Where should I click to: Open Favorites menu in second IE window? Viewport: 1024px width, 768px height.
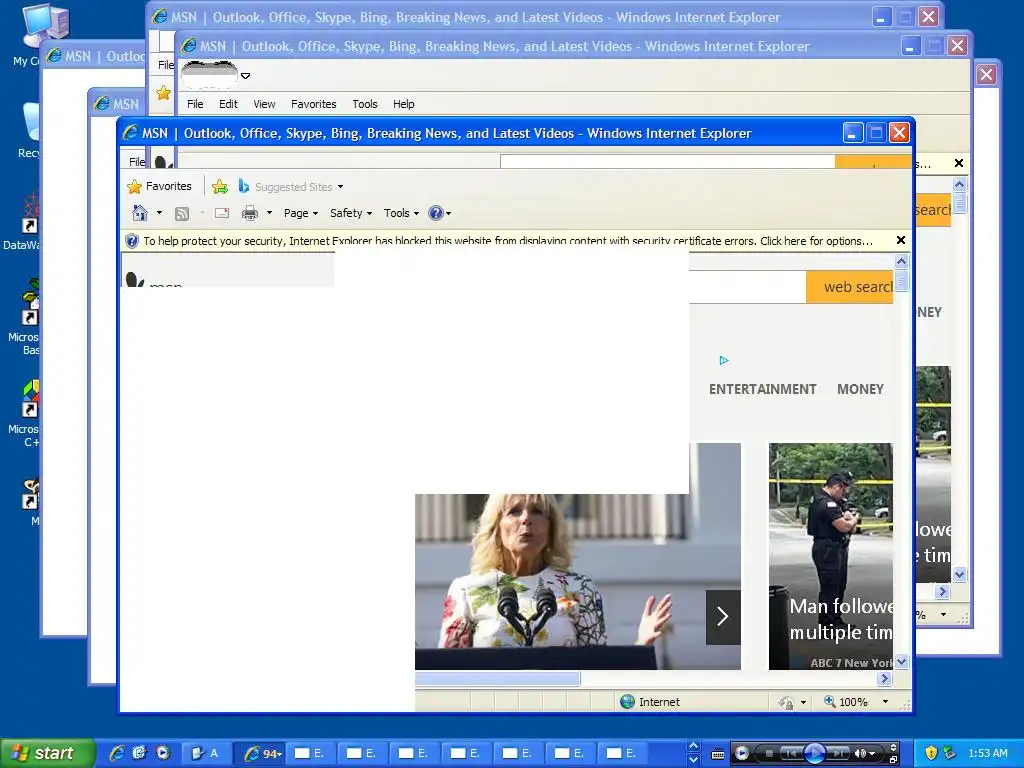[x=313, y=104]
